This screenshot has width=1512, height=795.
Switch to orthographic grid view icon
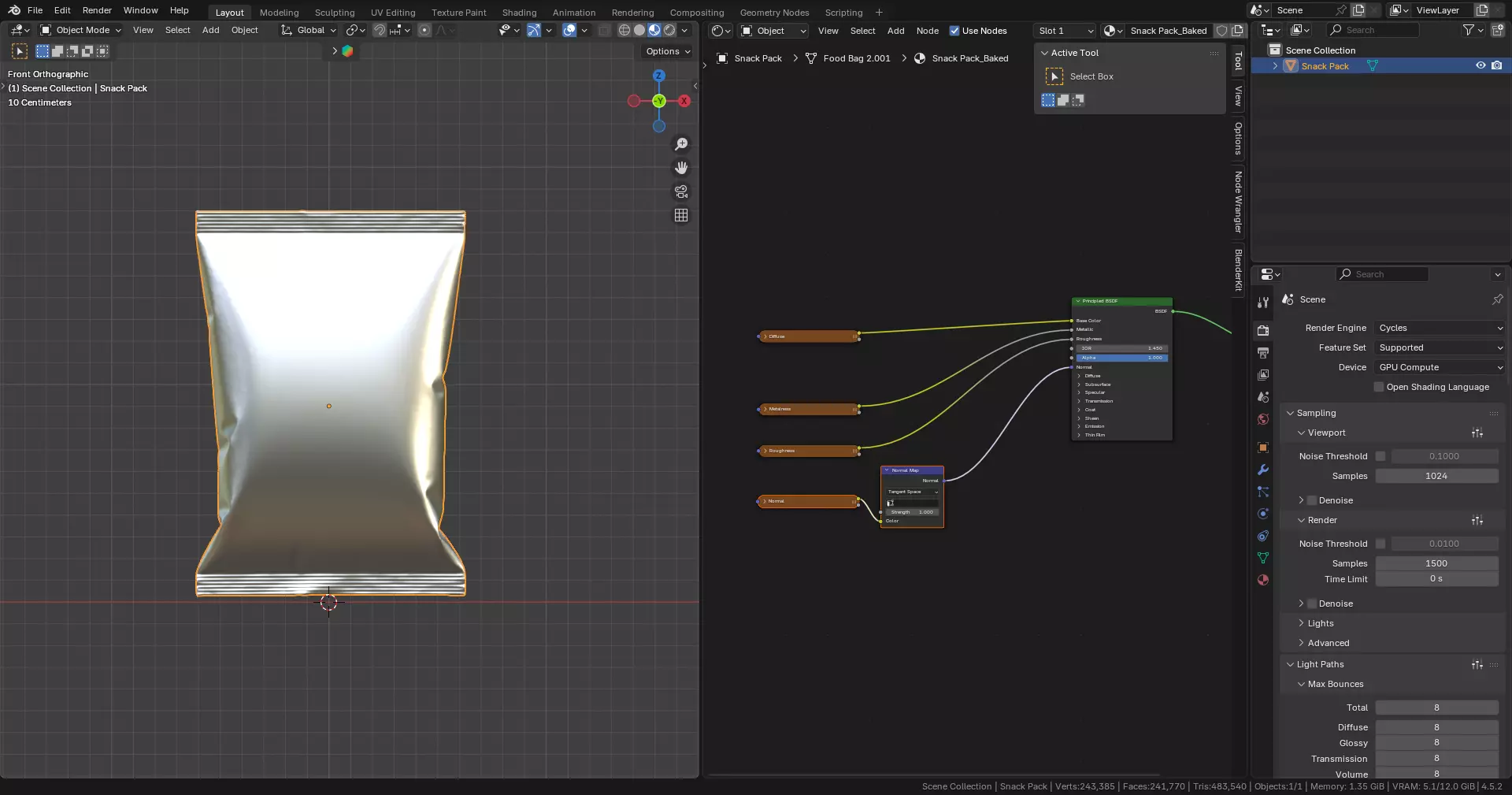[x=681, y=215]
